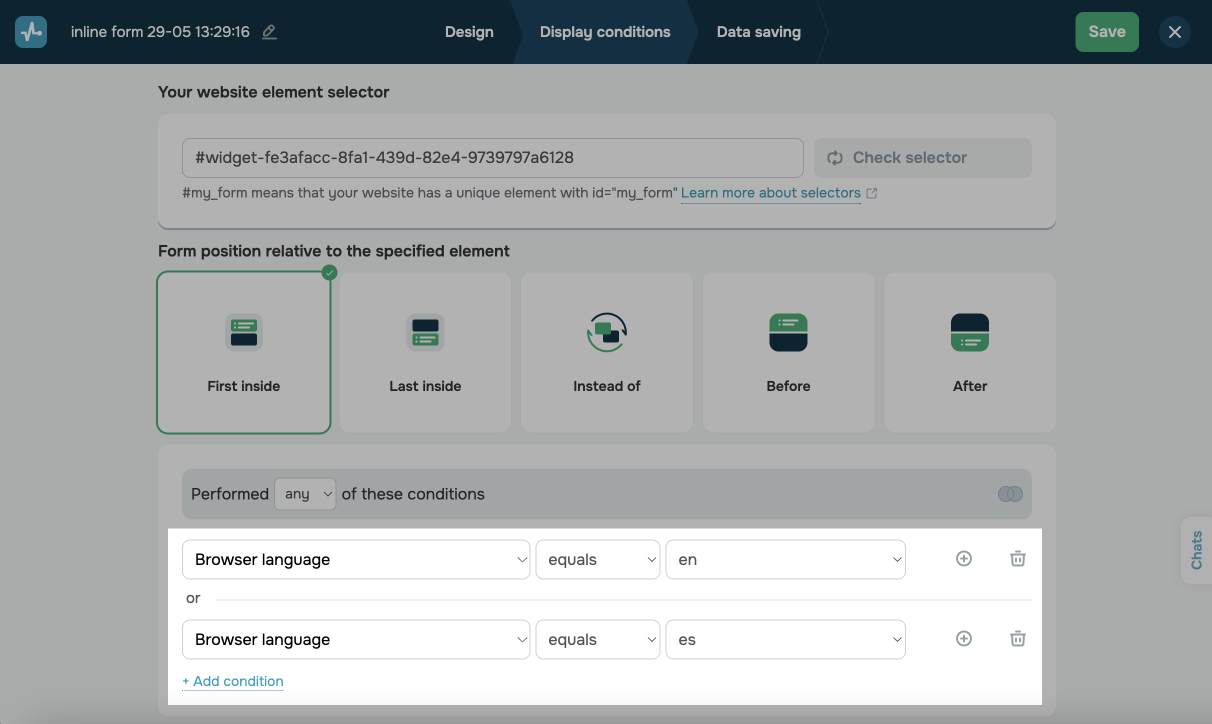Click the condition group icon in header row
The height and width of the screenshot is (724, 1212).
pyautogui.click(x=1010, y=494)
